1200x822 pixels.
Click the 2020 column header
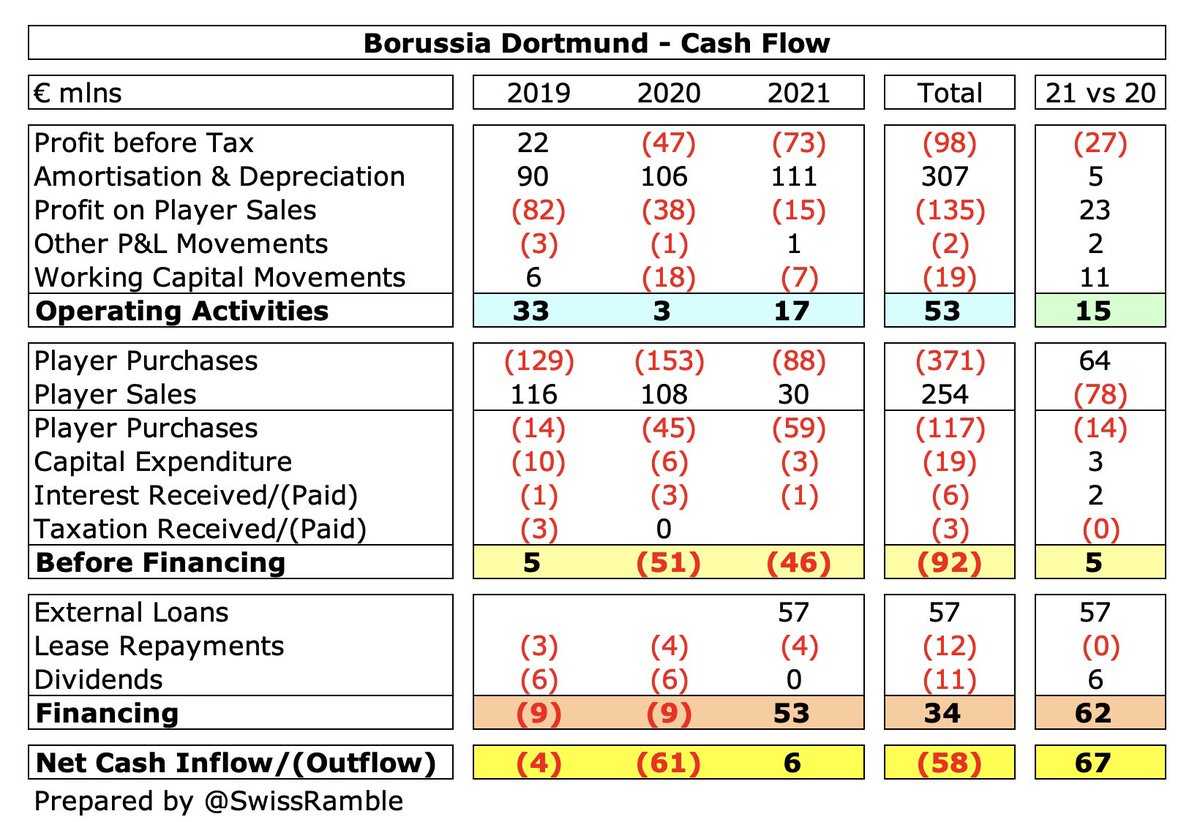[x=670, y=93]
